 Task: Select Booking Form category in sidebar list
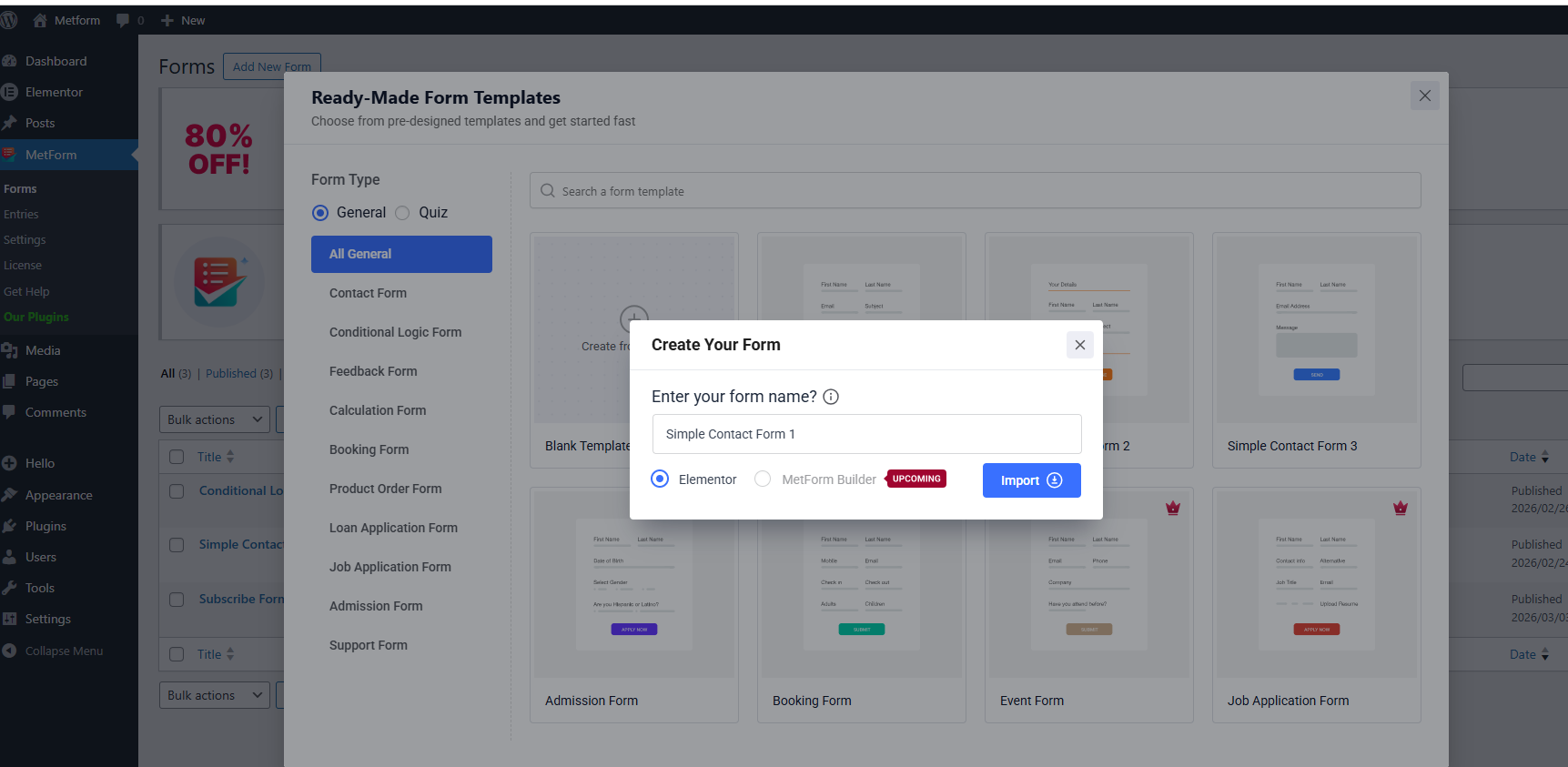(x=369, y=449)
